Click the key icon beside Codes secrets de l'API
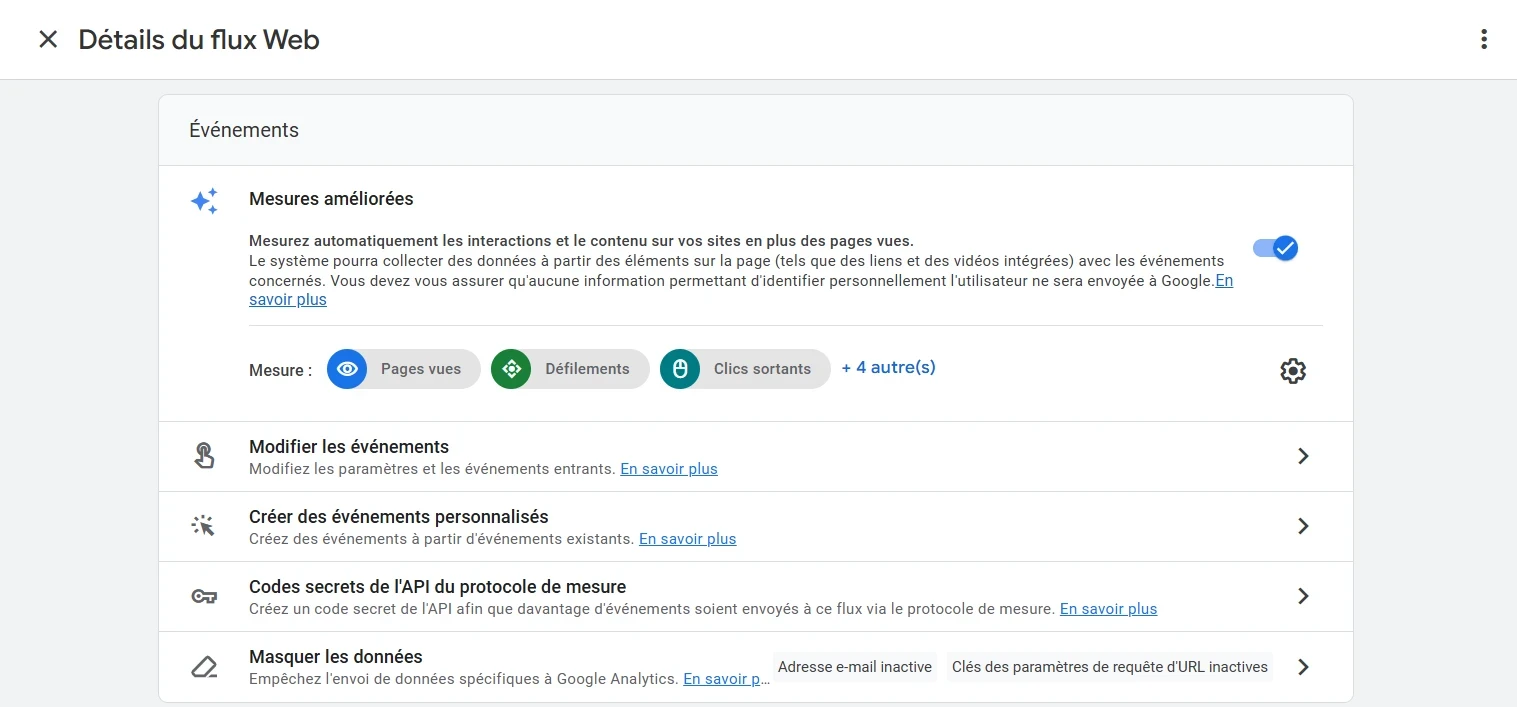This screenshot has width=1517, height=707. pyautogui.click(x=204, y=595)
